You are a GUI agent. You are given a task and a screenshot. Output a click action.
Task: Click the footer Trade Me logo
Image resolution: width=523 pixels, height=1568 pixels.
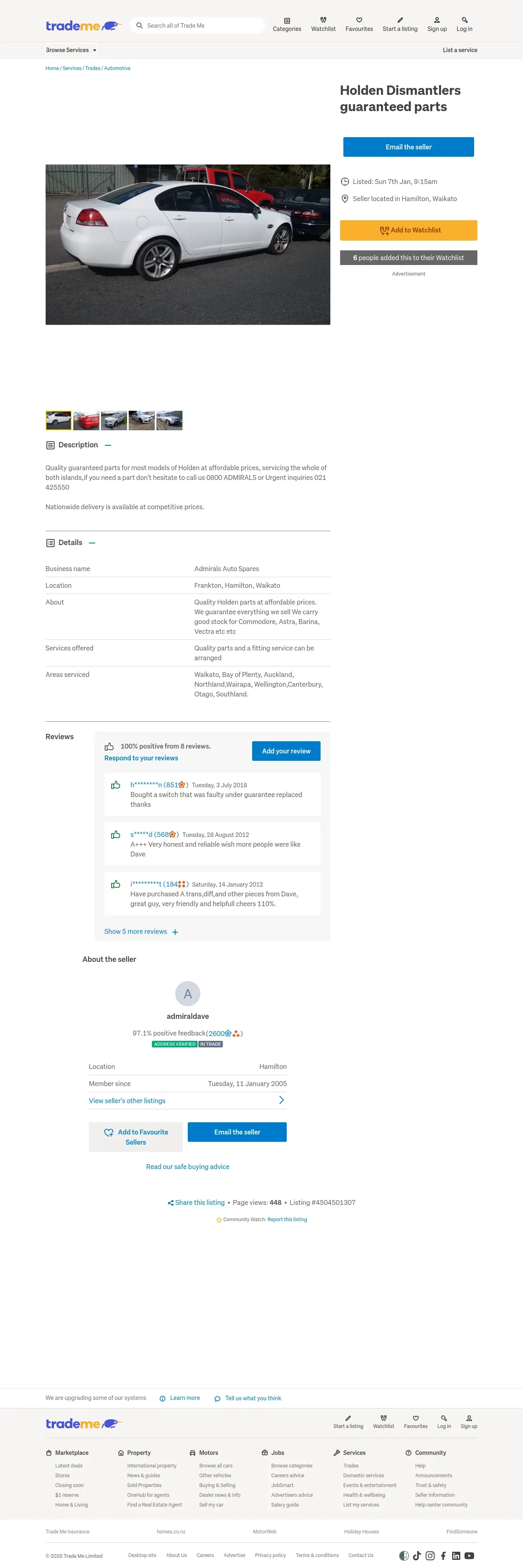84,1423
